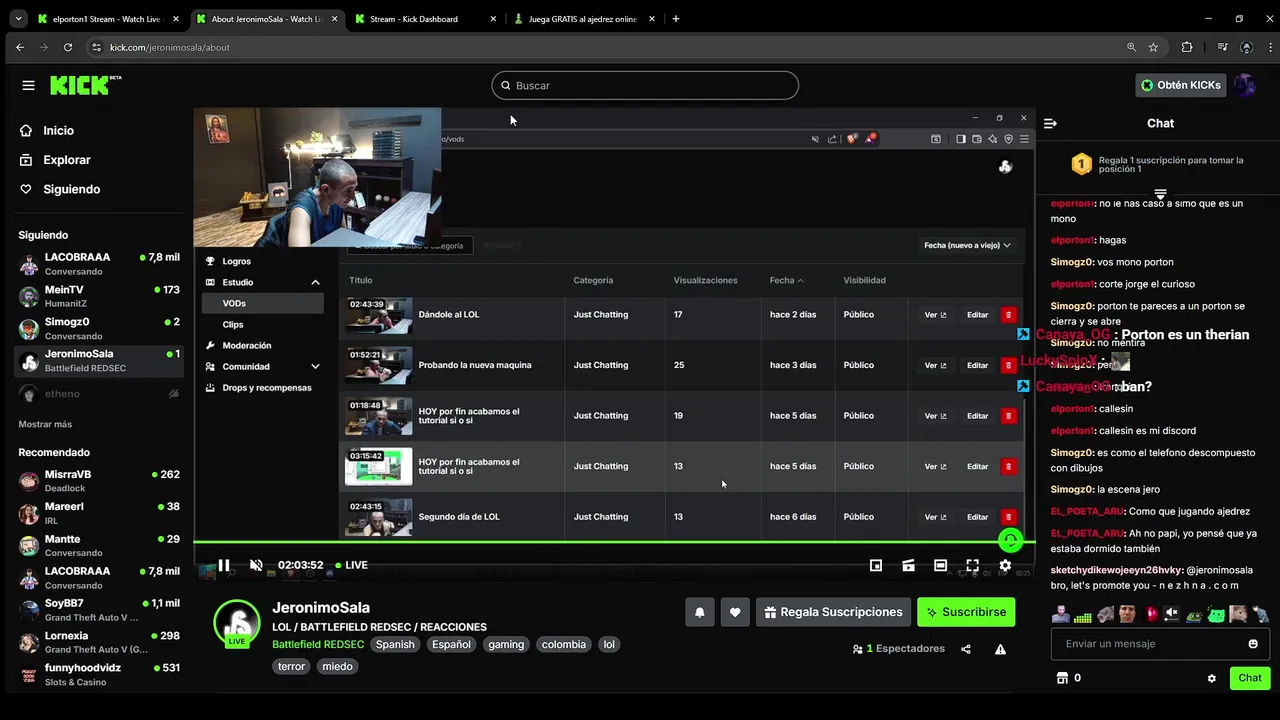Open a new browser tab
The width and height of the screenshot is (1280, 720).
(x=676, y=19)
